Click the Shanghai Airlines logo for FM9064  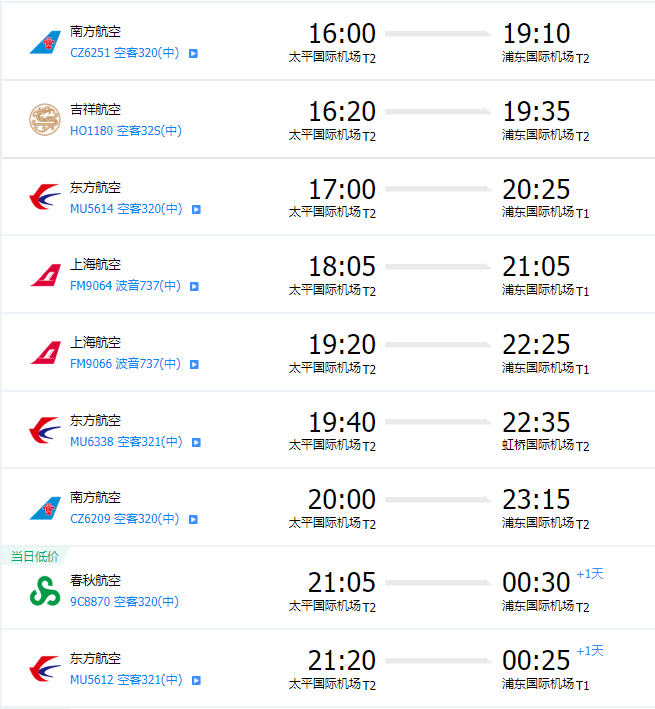(x=44, y=275)
